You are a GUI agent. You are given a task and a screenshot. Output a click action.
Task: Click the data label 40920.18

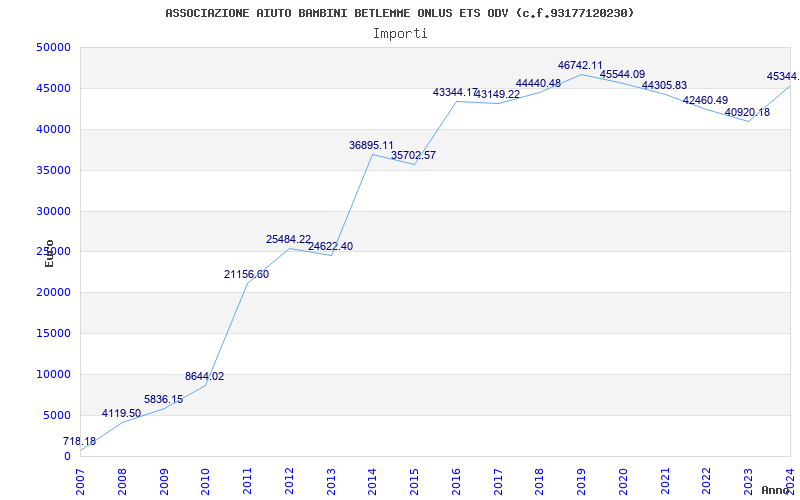747,113
